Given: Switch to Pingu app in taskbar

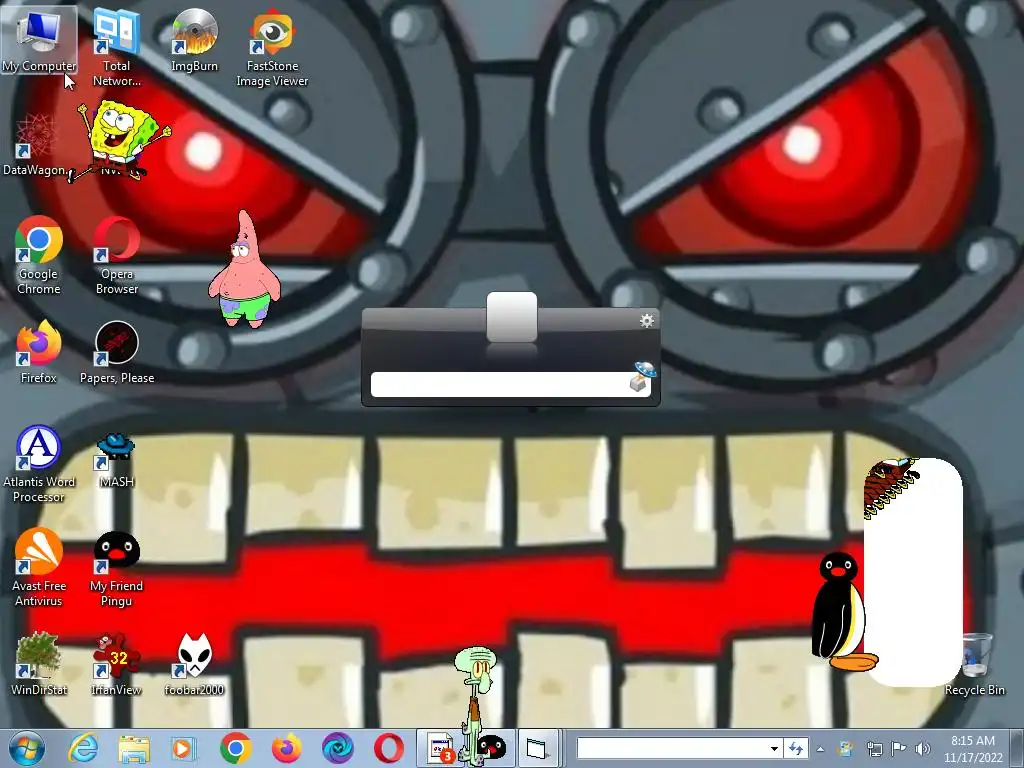Looking at the screenshot, I should click(490, 748).
